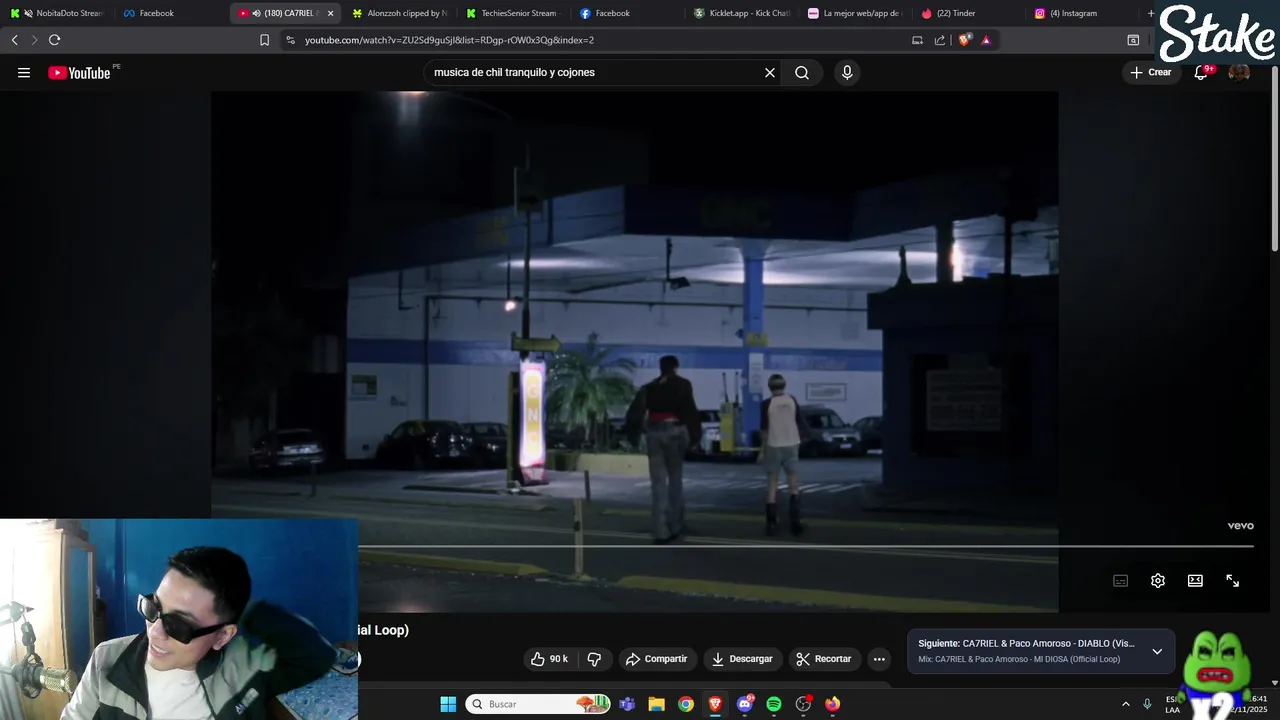Image resolution: width=1280 pixels, height=720 pixels.
Task: Switch to the Alonzzoh clipped tab
Action: [x=400, y=13]
